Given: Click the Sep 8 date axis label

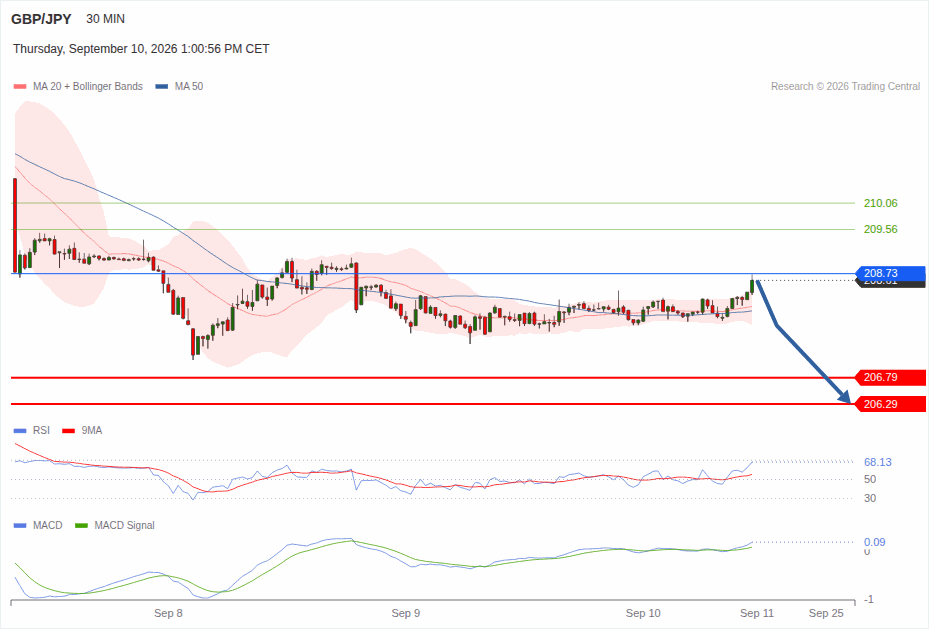Looking at the screenshot, I should click(x=168, y=613).
